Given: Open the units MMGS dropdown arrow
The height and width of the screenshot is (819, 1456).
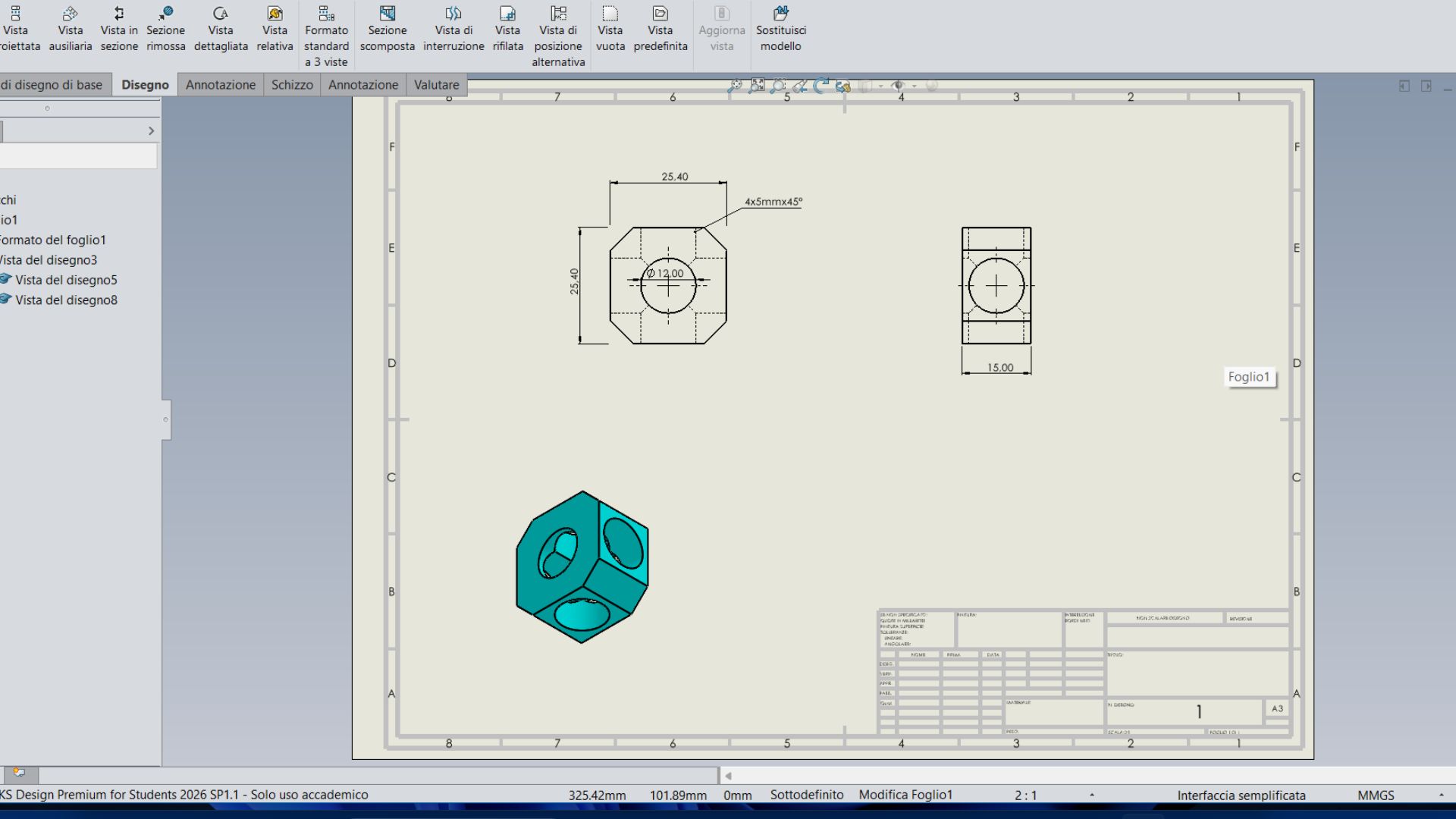Looking at the screenshot, I should pyautogui.click(x=1441, y=795).
